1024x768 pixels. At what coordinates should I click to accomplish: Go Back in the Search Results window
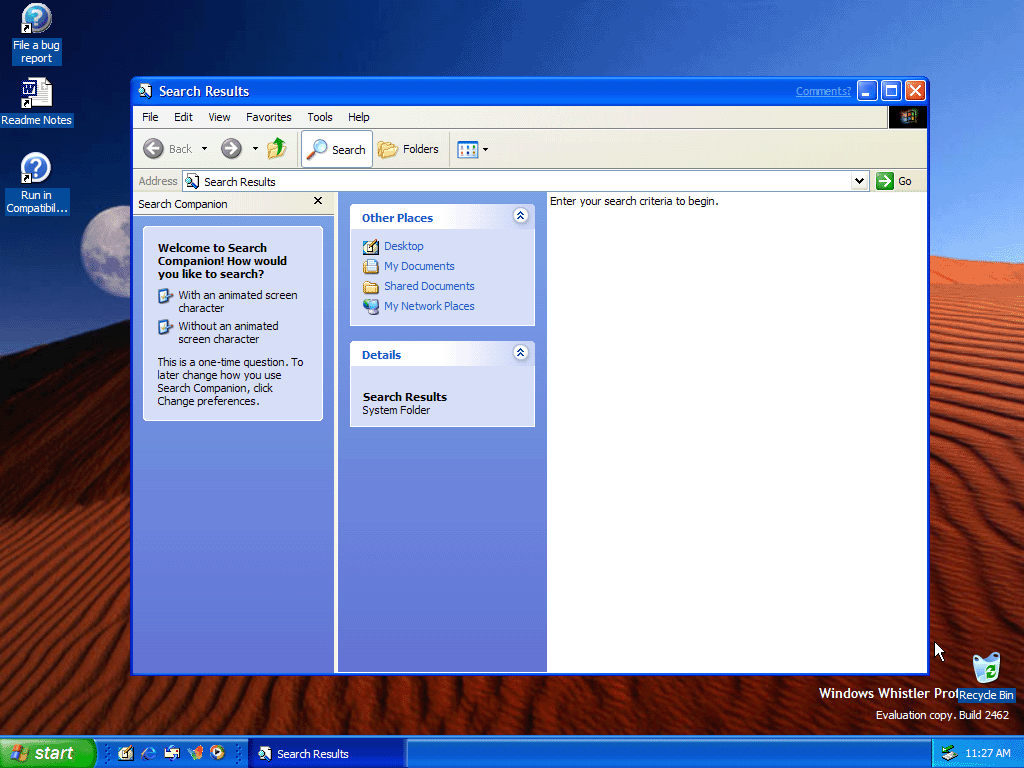click(168, 149)
